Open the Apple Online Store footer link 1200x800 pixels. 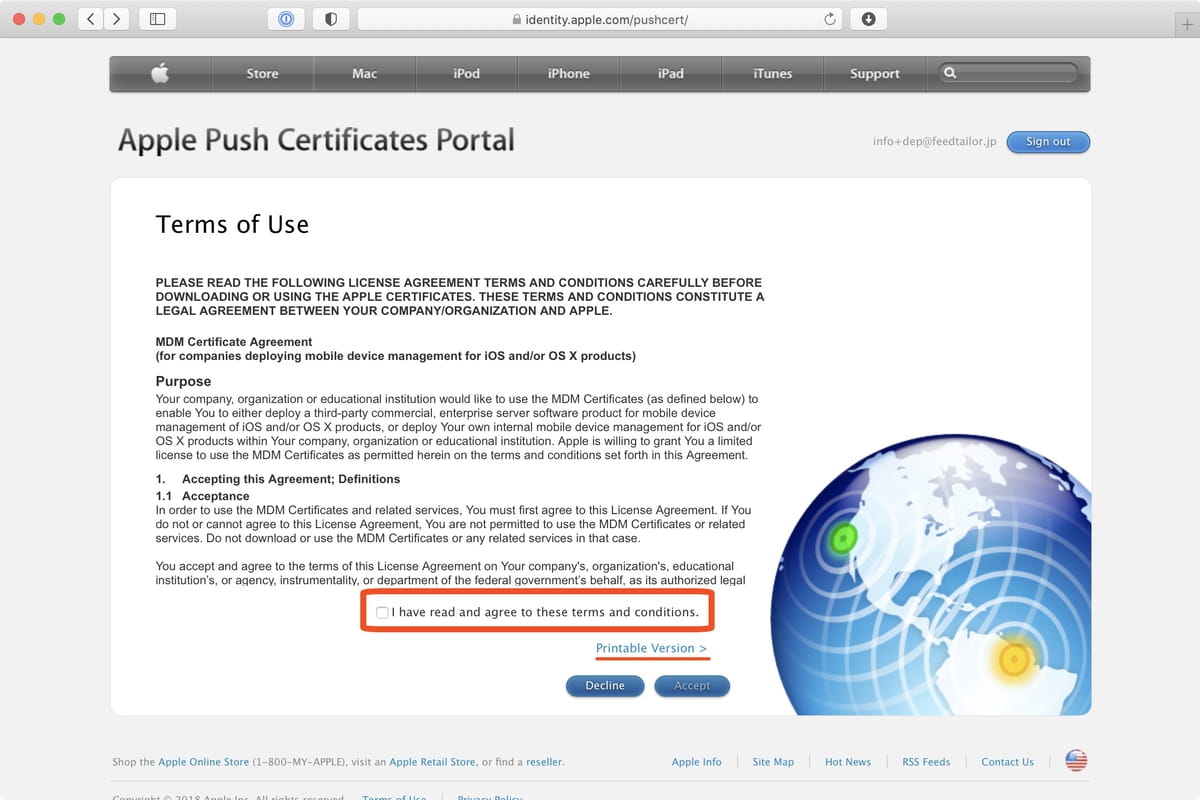coord(203,762)
